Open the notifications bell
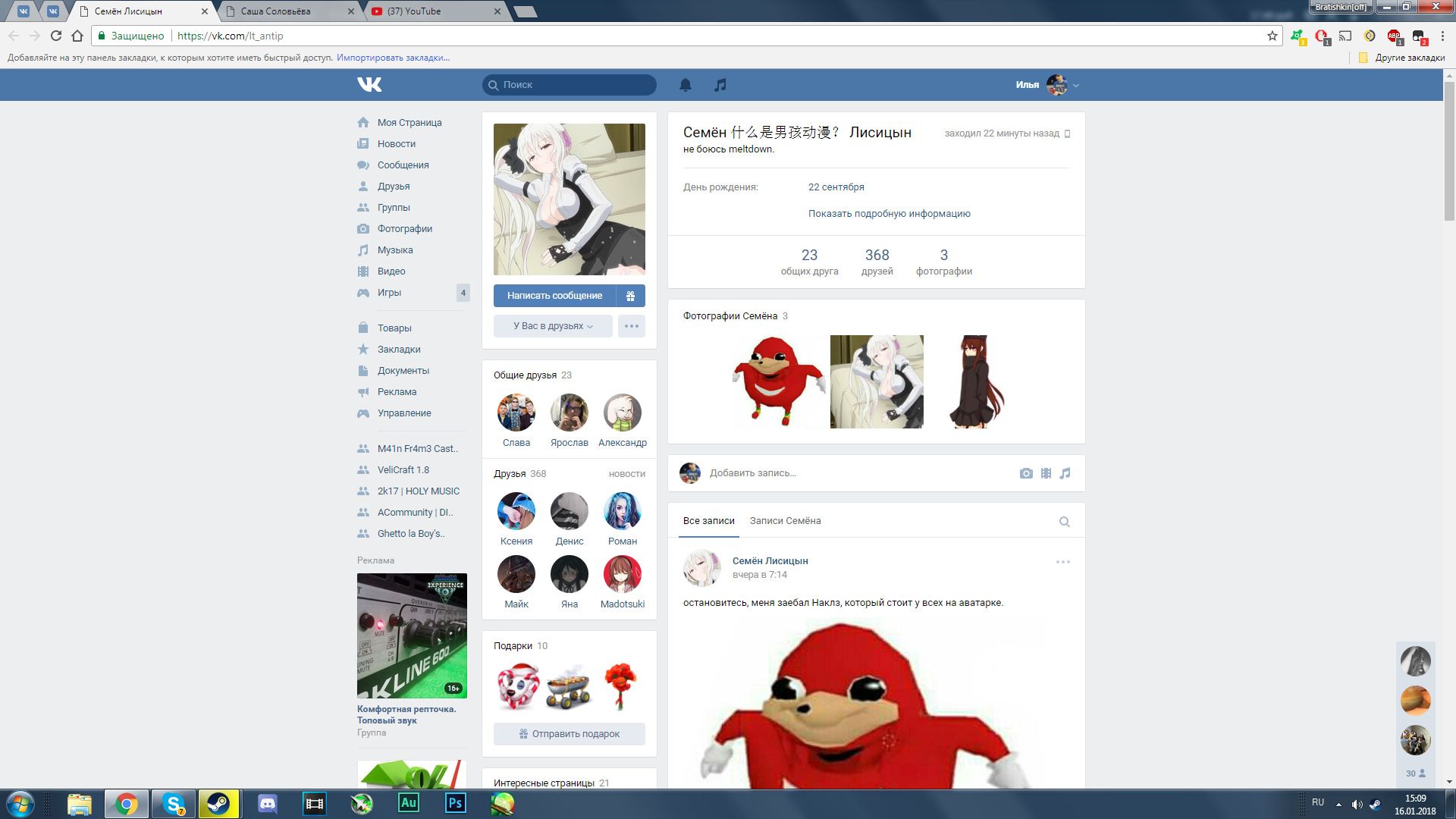Screen dimensions: 1456x819 pyautogui.click(x=685, y=85)
